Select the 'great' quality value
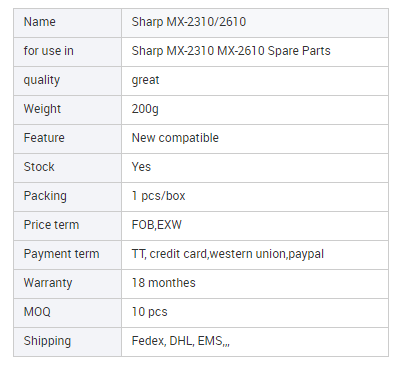This screenshot has height=373, width=403. tap(145, 80)
